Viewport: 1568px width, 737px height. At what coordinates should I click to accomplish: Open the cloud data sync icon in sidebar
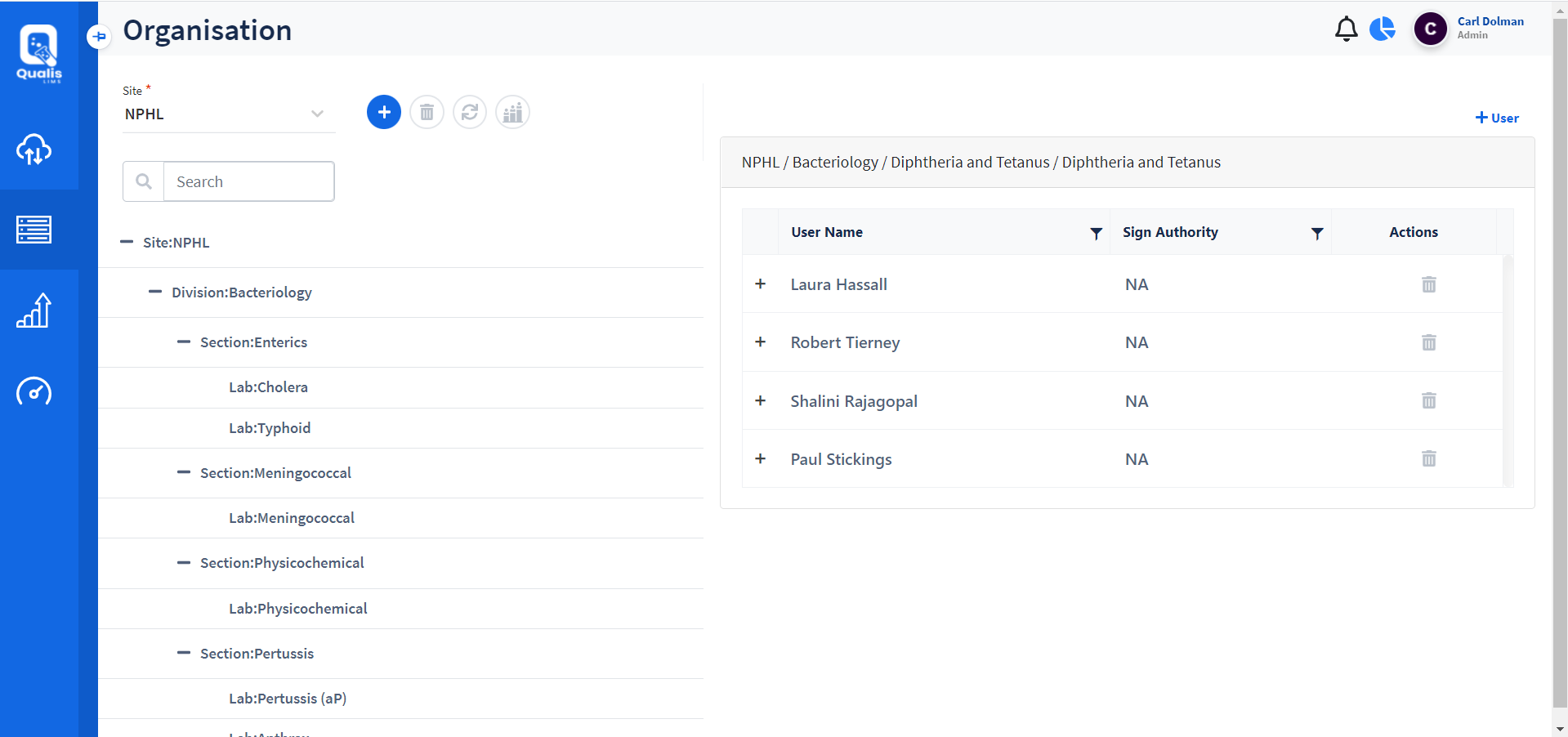34,150
